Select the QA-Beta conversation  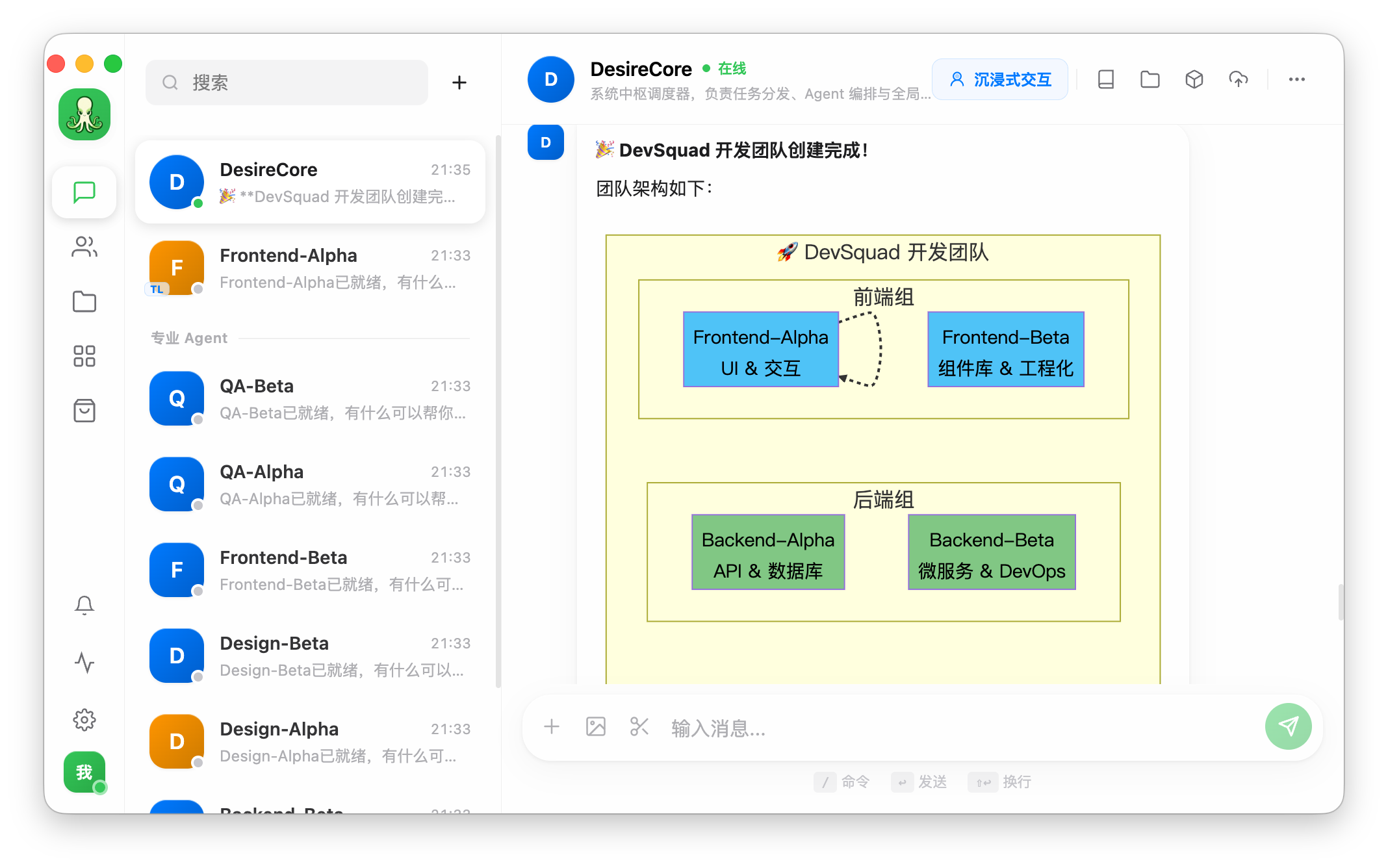[311, 398]
